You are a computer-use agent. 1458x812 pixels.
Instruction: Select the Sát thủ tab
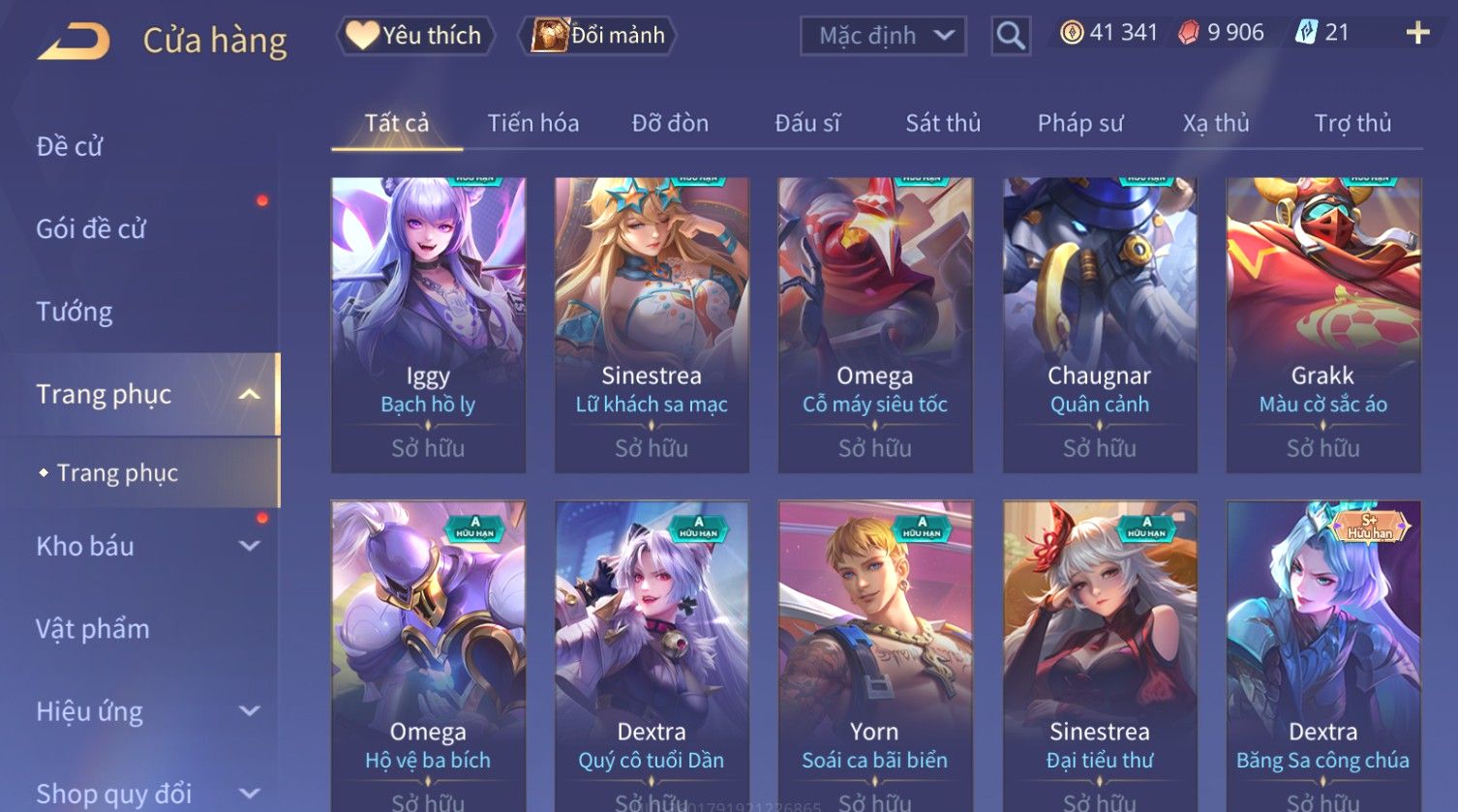[943, 123]
